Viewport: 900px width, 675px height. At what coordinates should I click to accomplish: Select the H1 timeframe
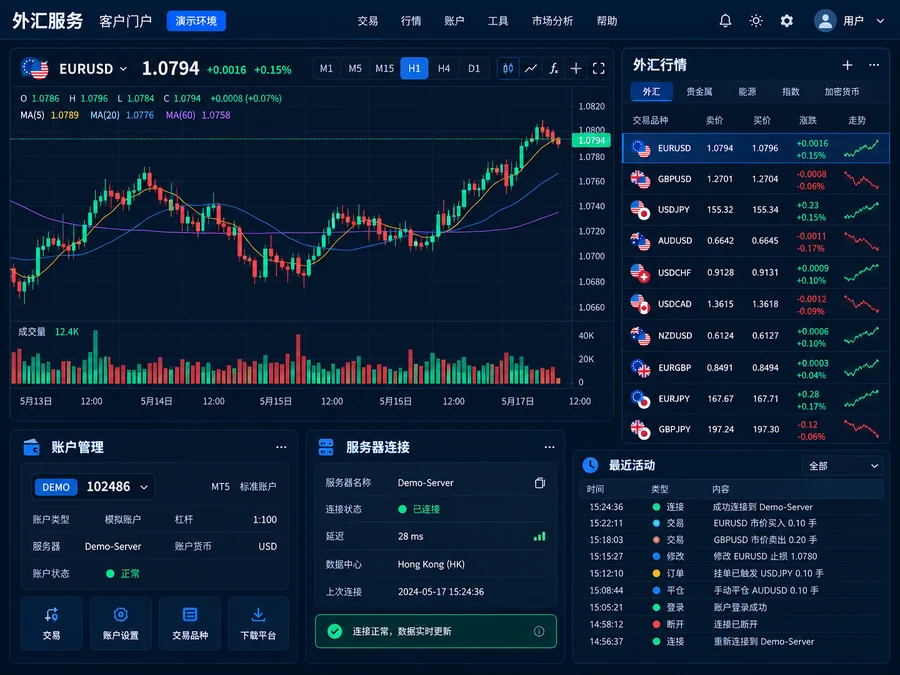[x=414, y=68]
